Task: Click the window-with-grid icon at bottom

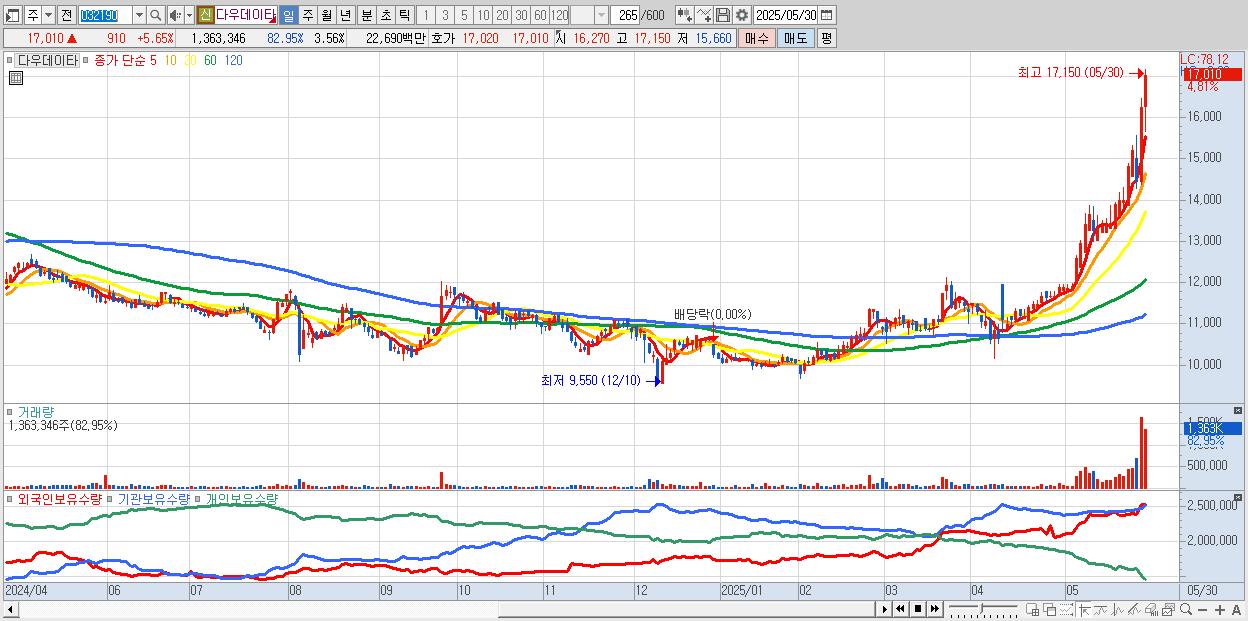Action: [x=1032, y=609]
